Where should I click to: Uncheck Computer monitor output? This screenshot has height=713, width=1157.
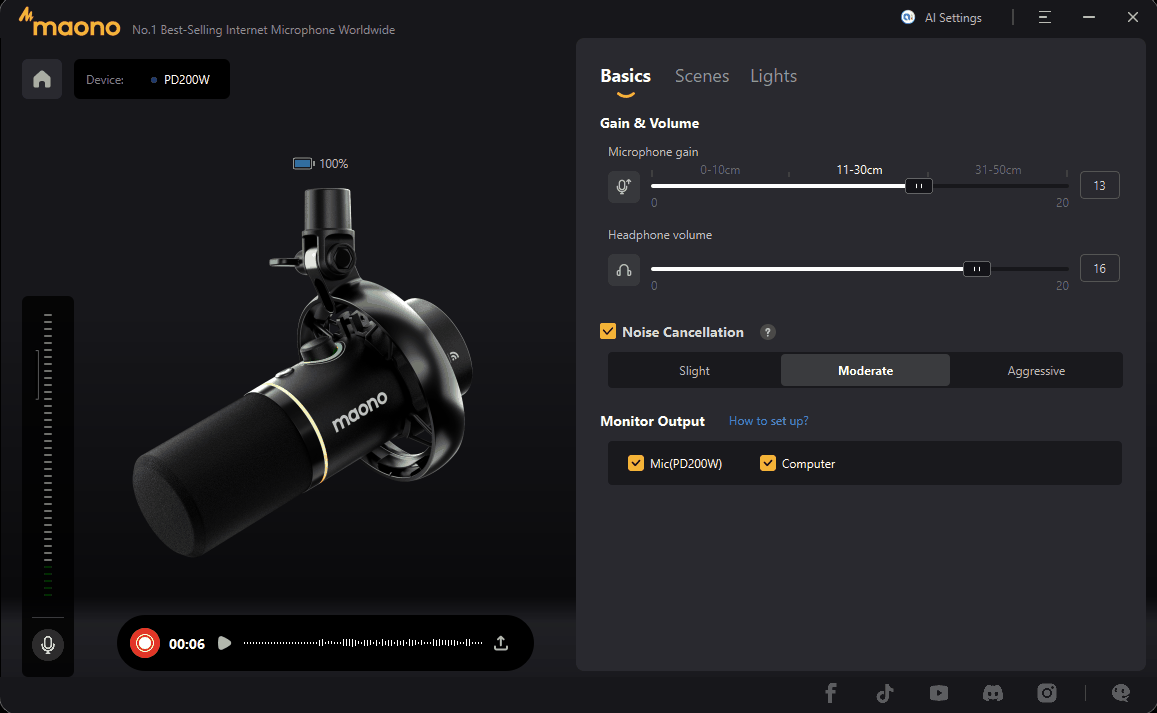click(767, 463)
